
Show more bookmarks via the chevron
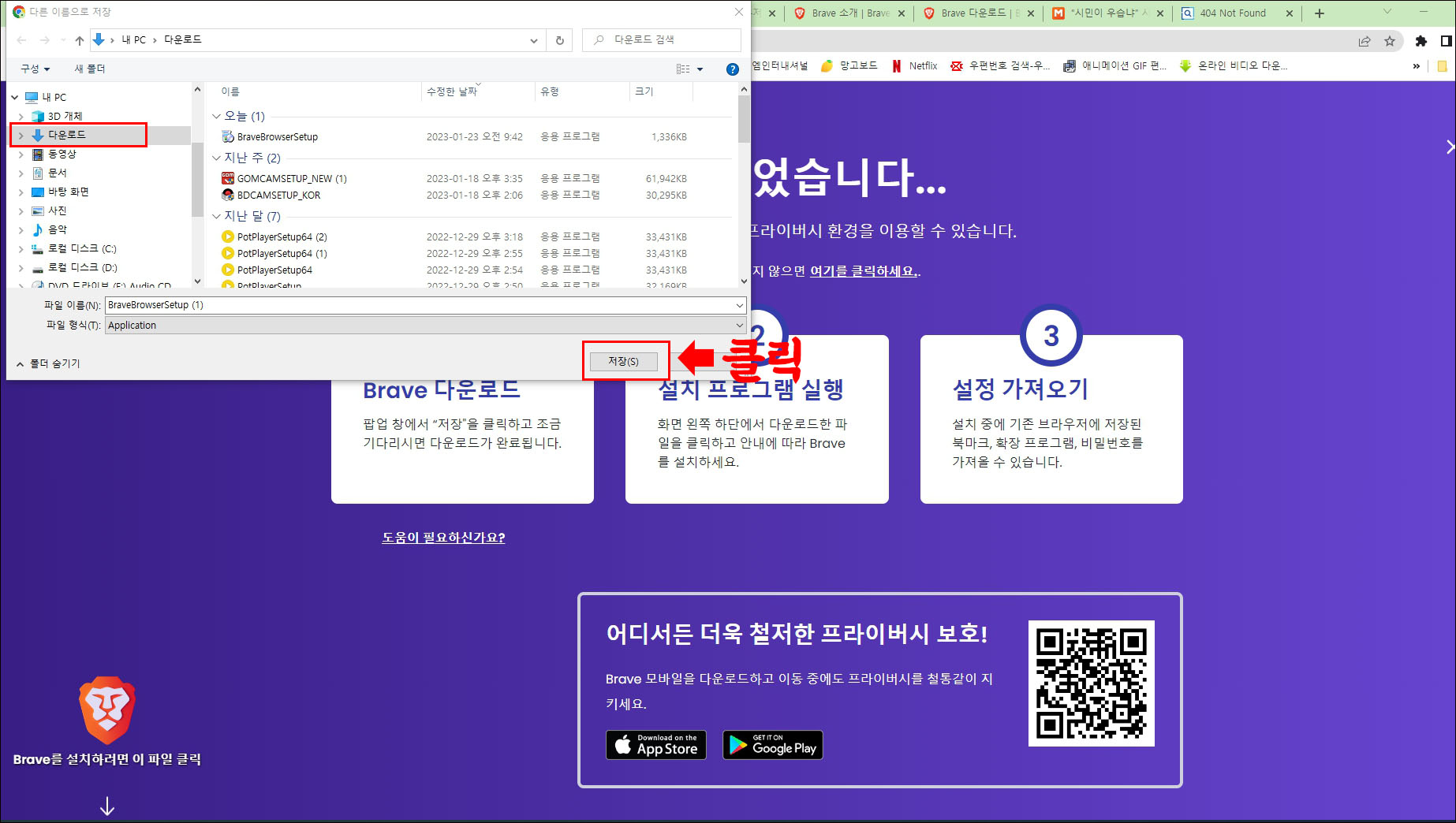[1417, 66]
